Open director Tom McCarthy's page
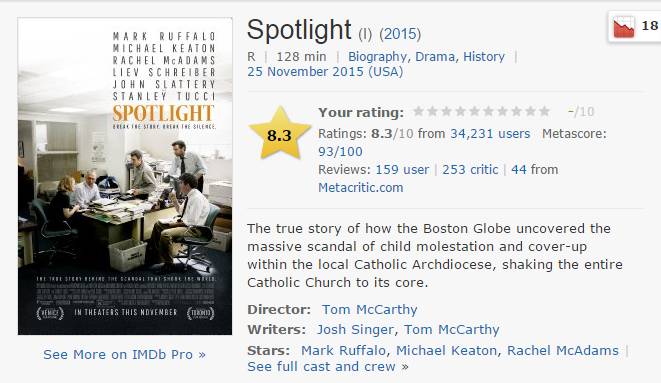 point(369,309)
